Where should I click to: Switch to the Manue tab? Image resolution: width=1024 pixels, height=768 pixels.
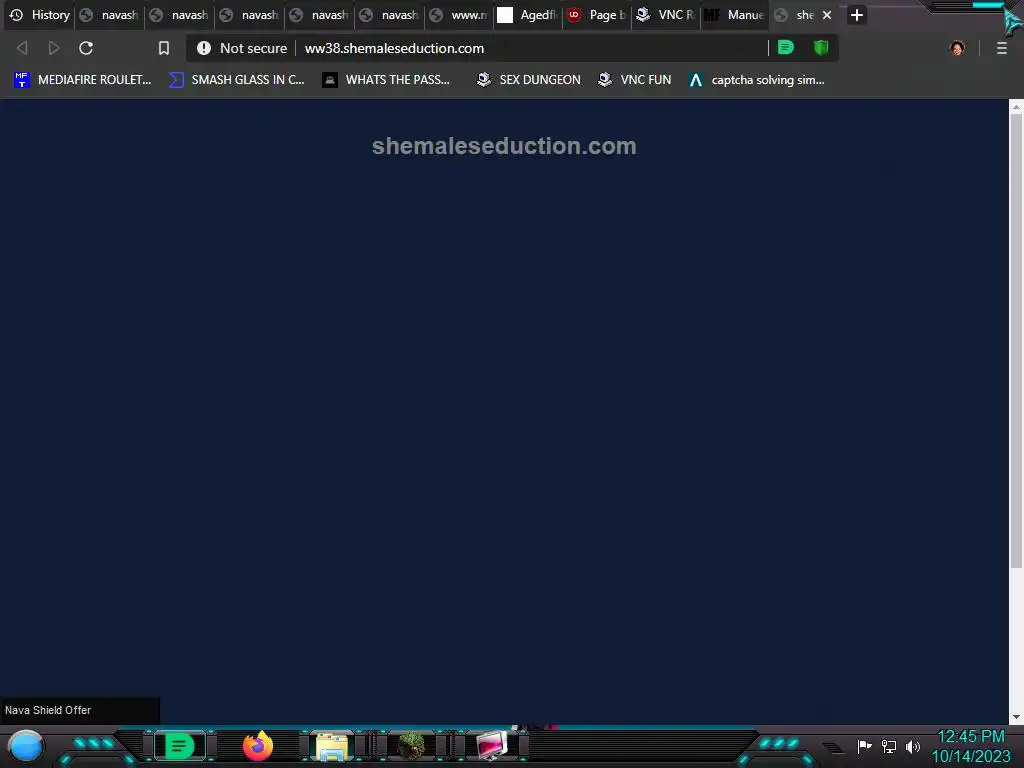[735, 15]
